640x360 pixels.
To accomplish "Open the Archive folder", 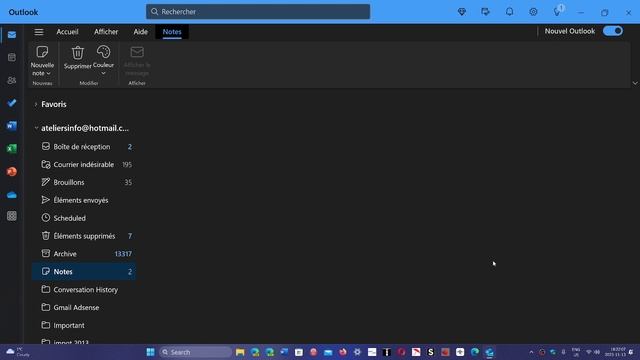I will [x=84, y=254].
